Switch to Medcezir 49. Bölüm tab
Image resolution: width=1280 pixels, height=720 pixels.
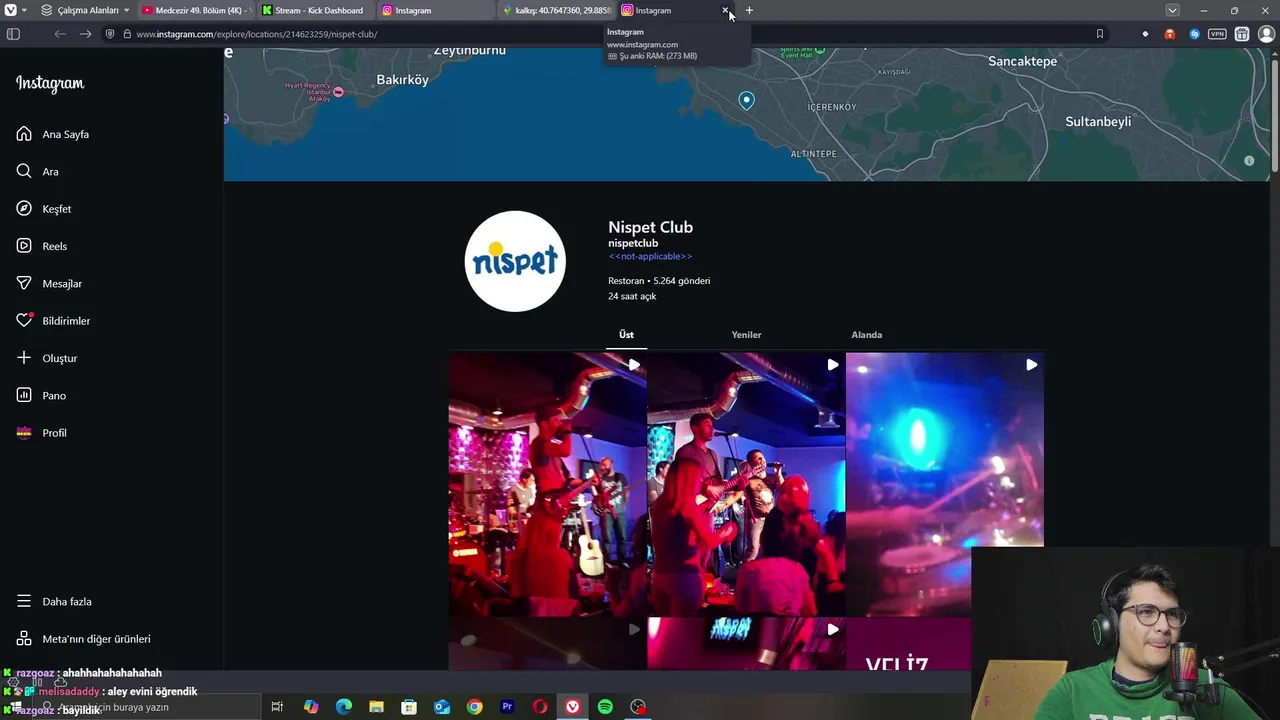(195, 10)
